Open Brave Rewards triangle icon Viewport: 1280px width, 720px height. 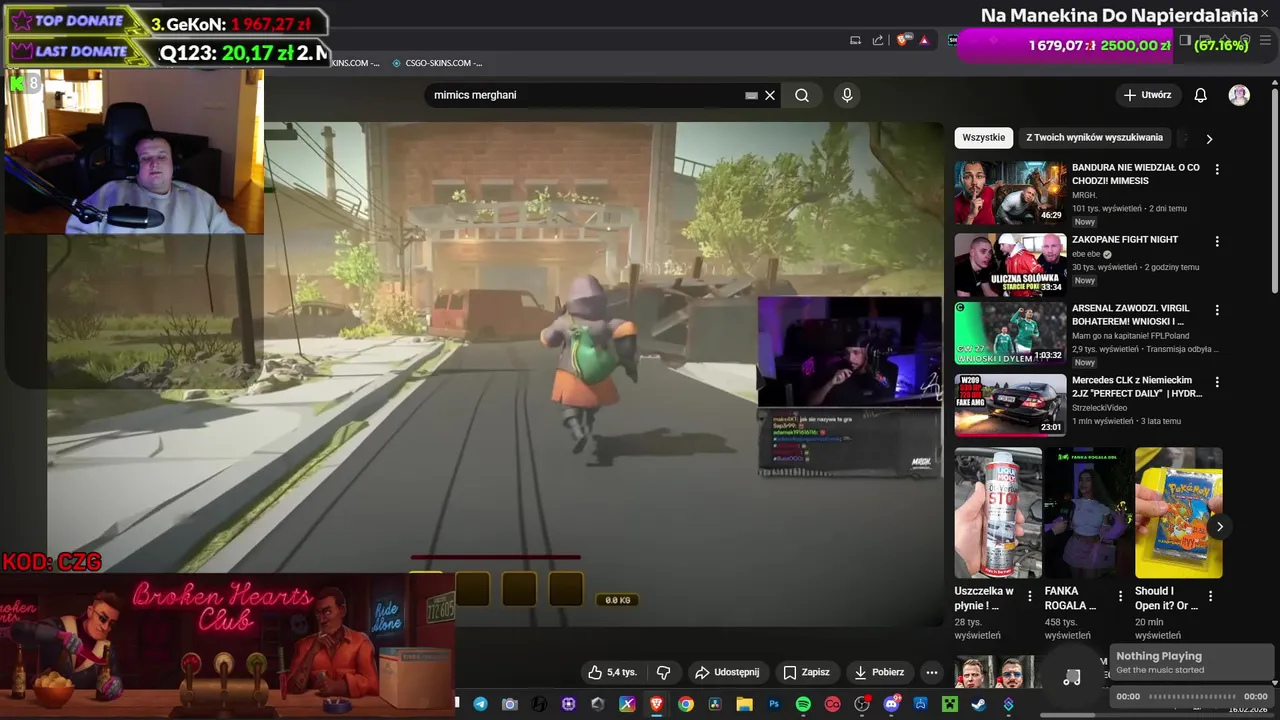click(x=925, y=40)
